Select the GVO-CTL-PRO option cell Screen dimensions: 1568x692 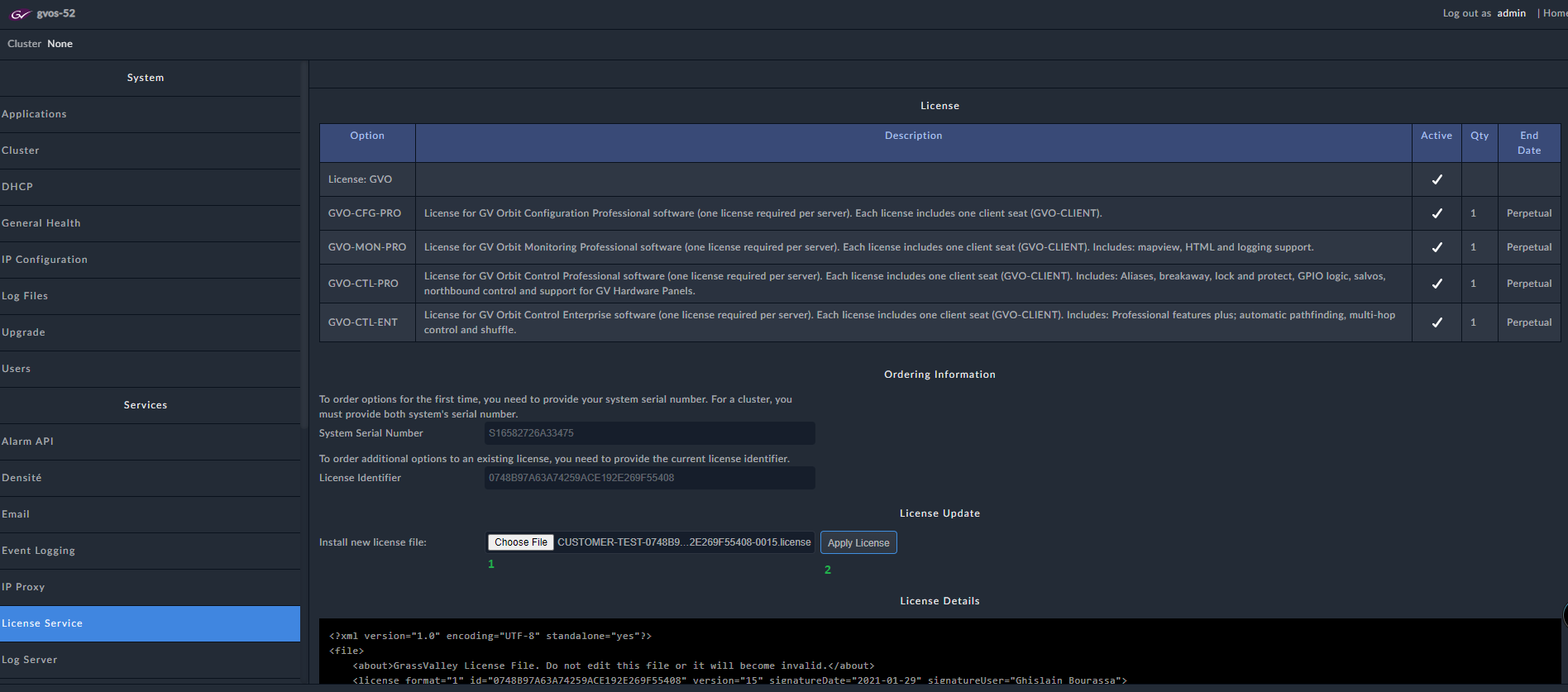click(367, 284)
